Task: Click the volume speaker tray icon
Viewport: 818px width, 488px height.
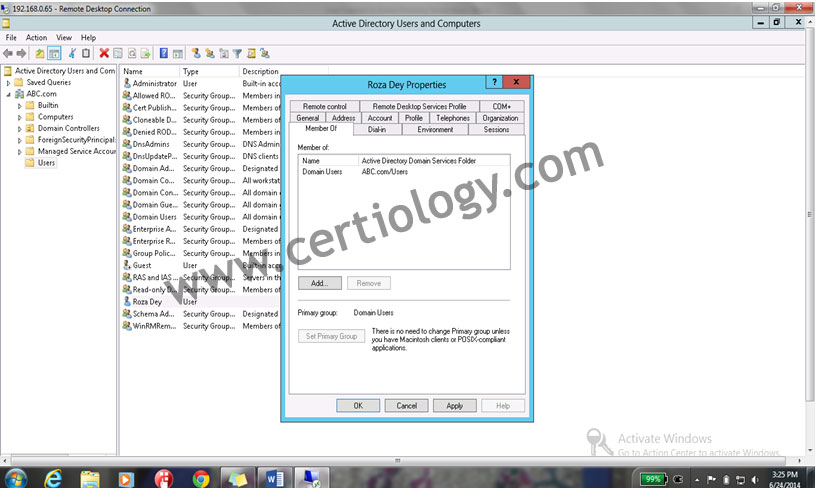Action: (x=754, y=479)
